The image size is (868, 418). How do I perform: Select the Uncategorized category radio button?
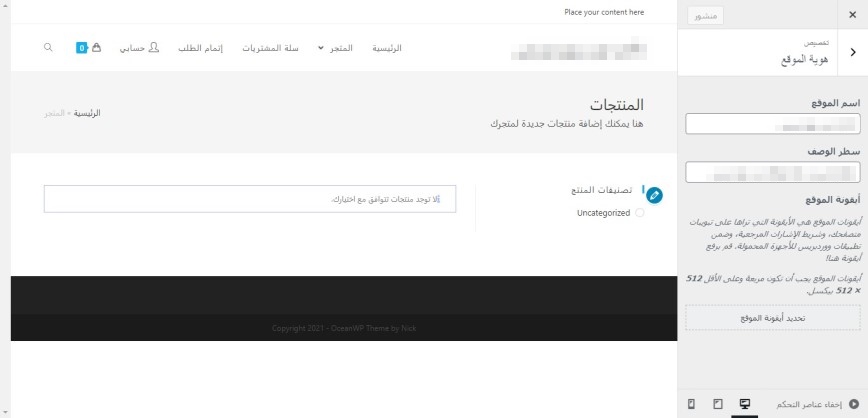click(x=640, y=213)
